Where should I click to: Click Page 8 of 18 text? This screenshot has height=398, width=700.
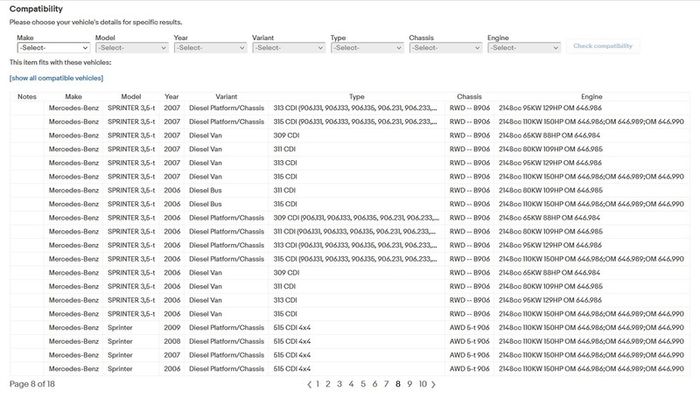click(x=32, y=384)
